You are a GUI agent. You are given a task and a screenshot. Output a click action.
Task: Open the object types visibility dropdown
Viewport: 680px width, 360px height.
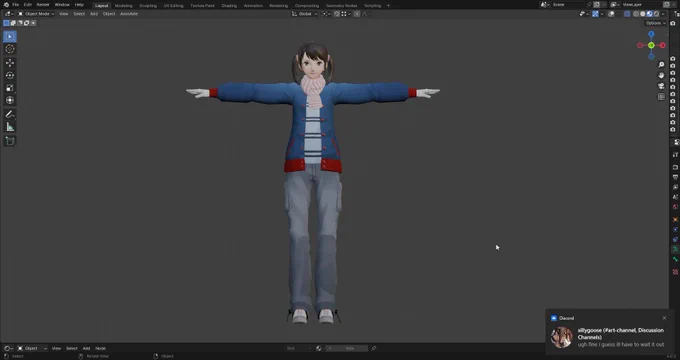[585, 14]
